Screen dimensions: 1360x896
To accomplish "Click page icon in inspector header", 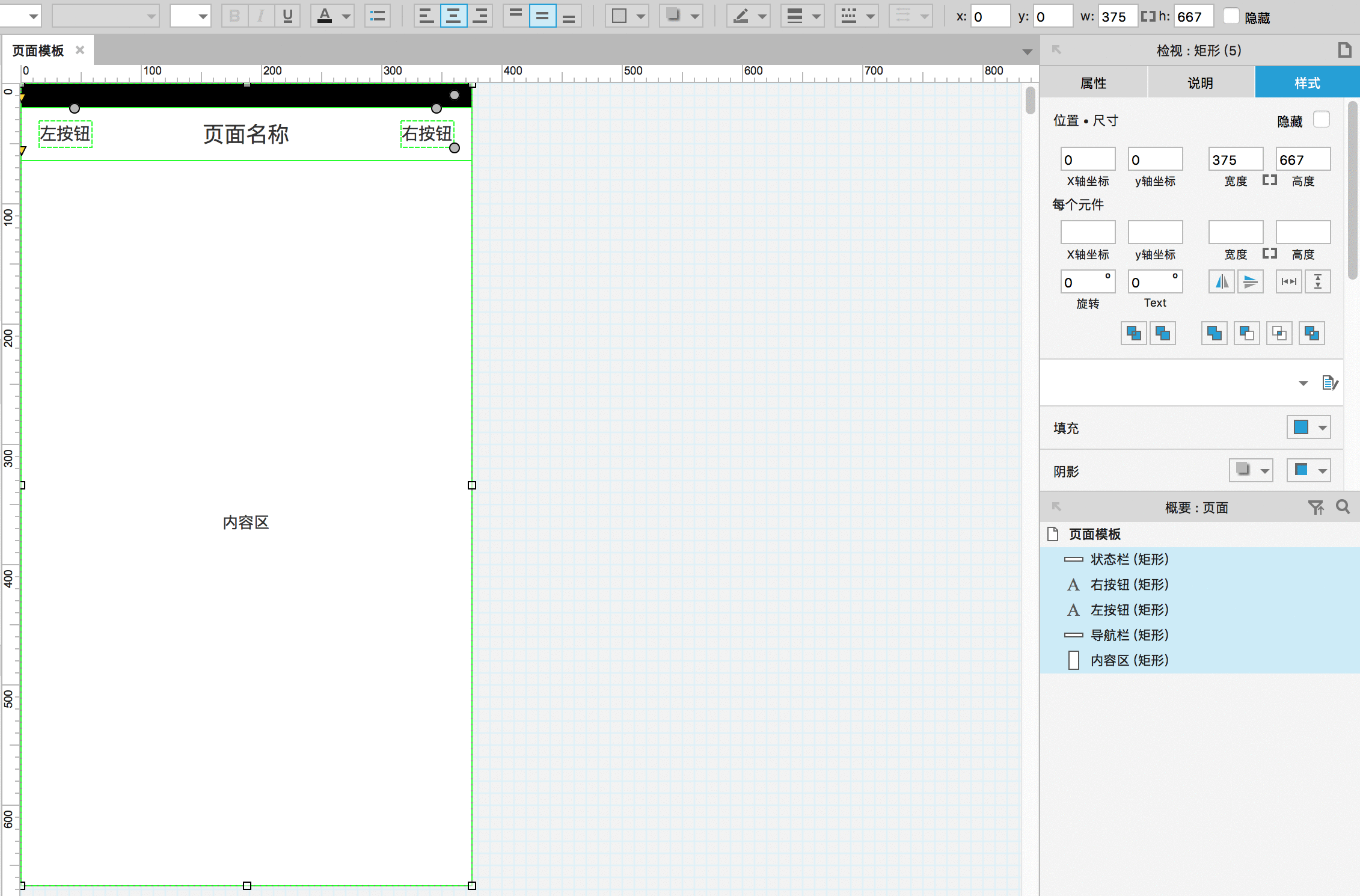I will (x=1345, y=50).
